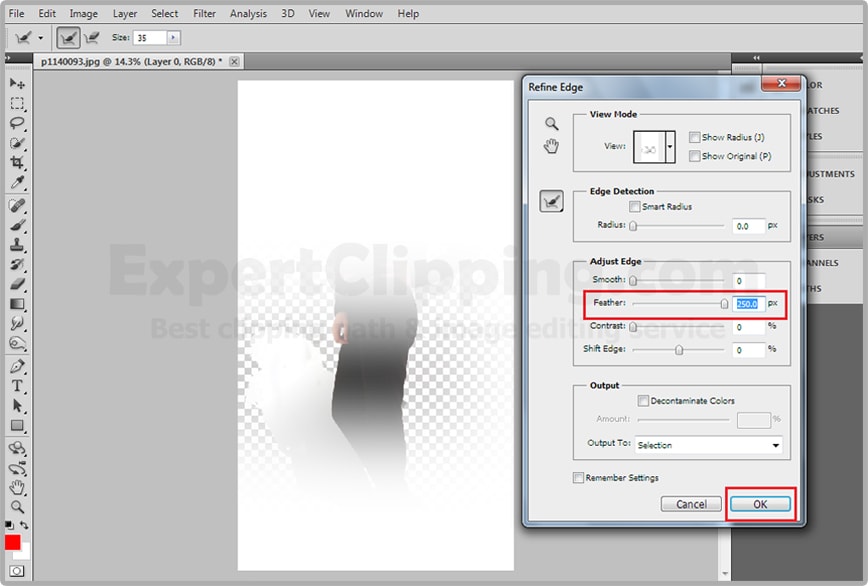Open the Filter menu

[204, 14]
